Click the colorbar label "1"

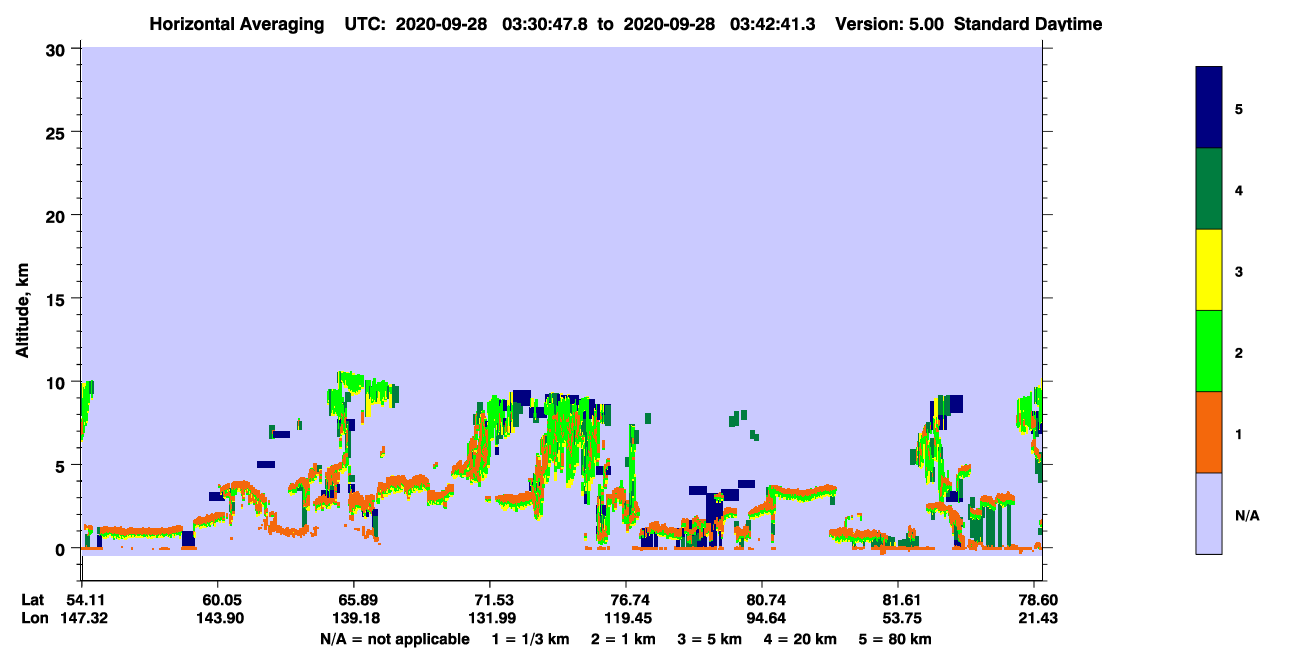point(1239,434)
